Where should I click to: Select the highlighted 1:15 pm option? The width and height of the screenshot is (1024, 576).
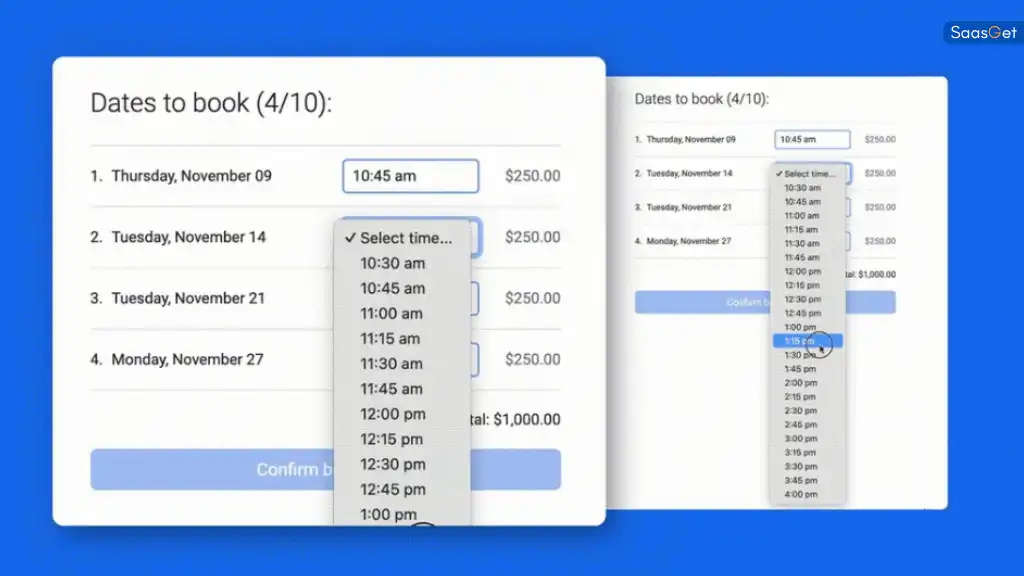806,341
